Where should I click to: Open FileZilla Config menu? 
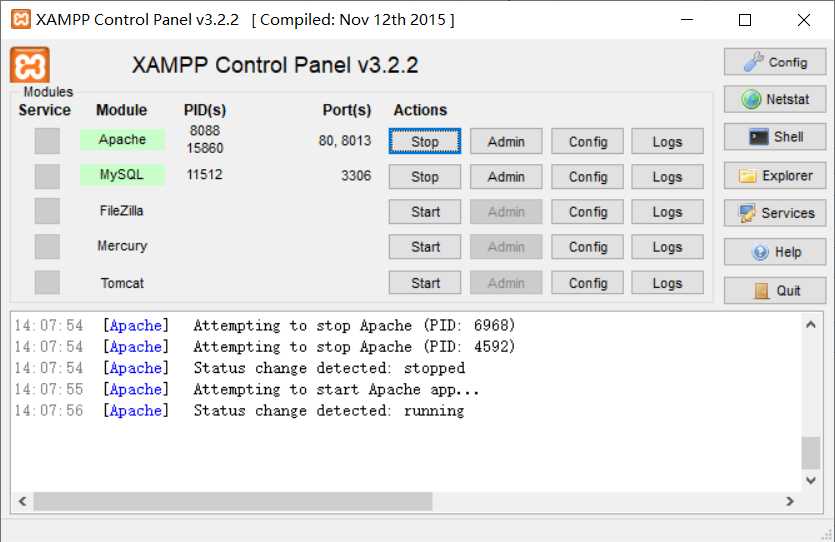587,211
